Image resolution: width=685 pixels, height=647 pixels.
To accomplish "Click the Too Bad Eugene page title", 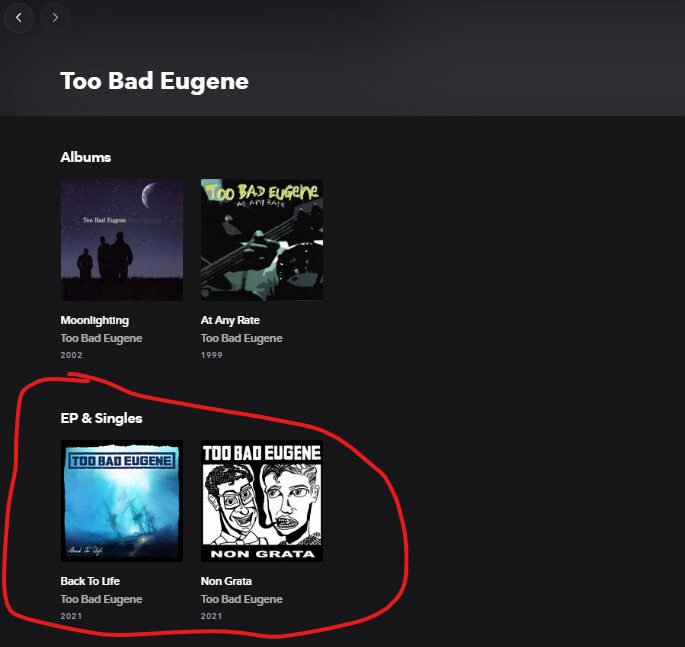I will click(x=155, y=81).
